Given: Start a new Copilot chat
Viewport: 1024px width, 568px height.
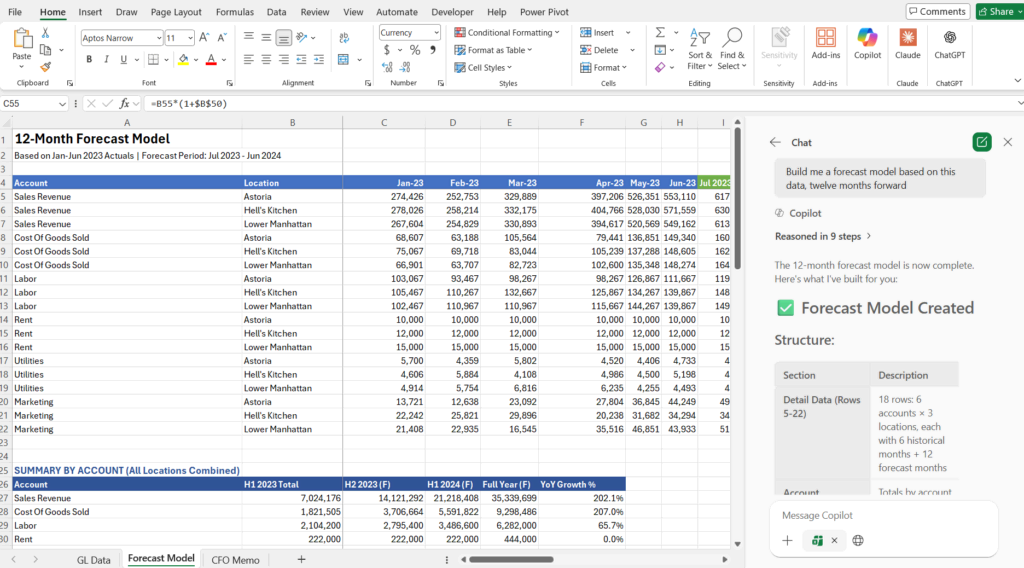Looking at the screenshot, I should pyautogui.click(x=982, y=142).
